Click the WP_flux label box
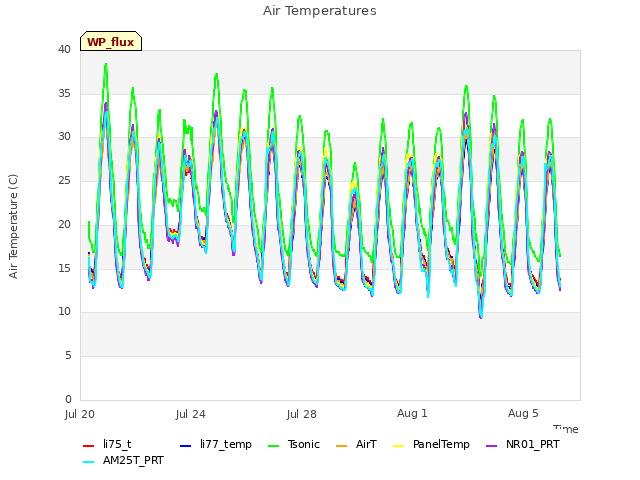This screenshot has width=640, height=480. click(x=111, y=41)
